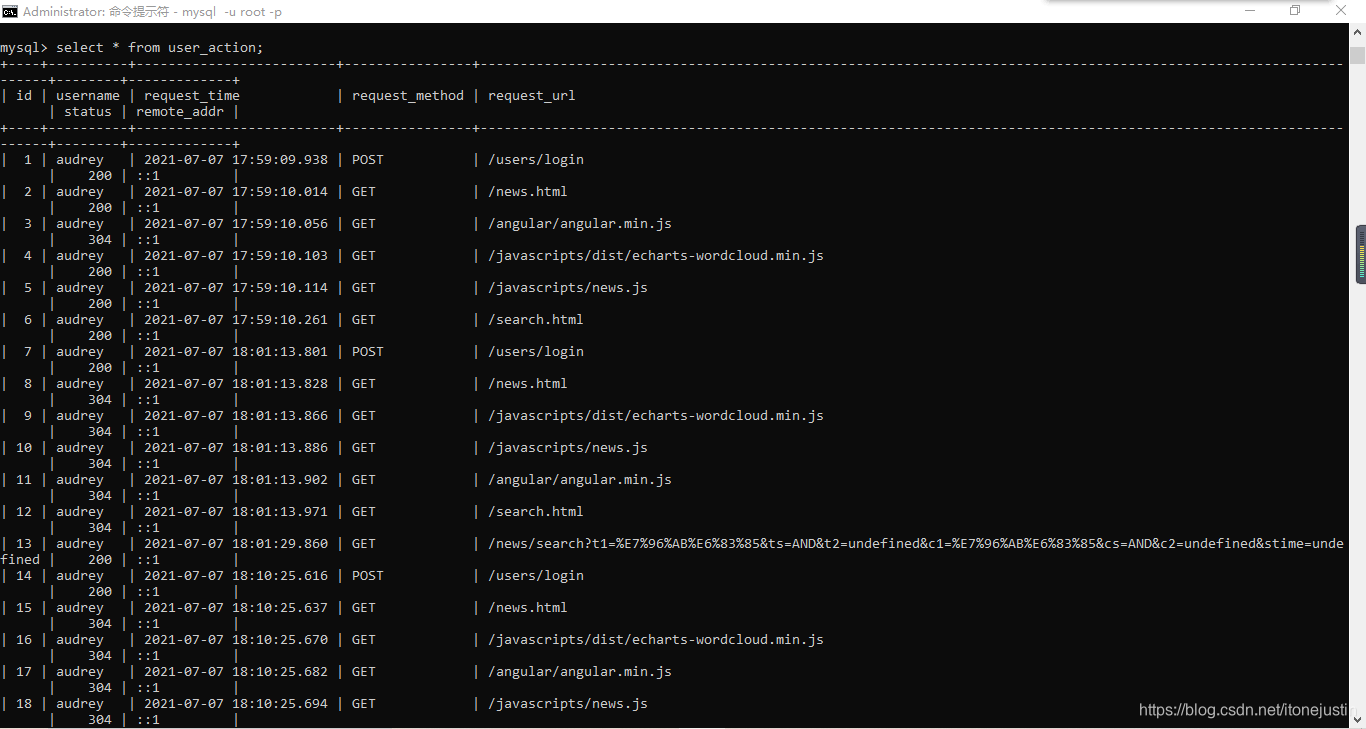Click timestamp '2021-07-07 18:01:13.971'
The height and width of the screenshot is (729, 1366).
point(236,512)
